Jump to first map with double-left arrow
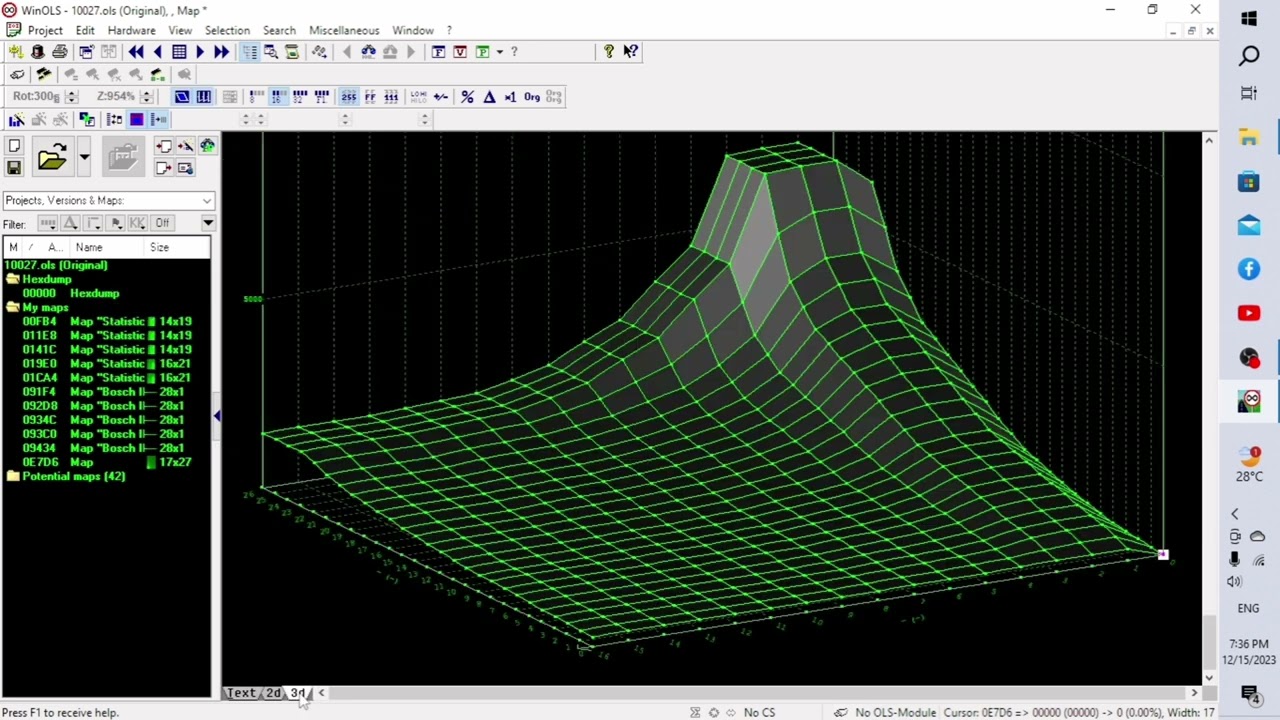Image resolution: width=1280 pixels, height=720 pixels. [x=136, y=52]
